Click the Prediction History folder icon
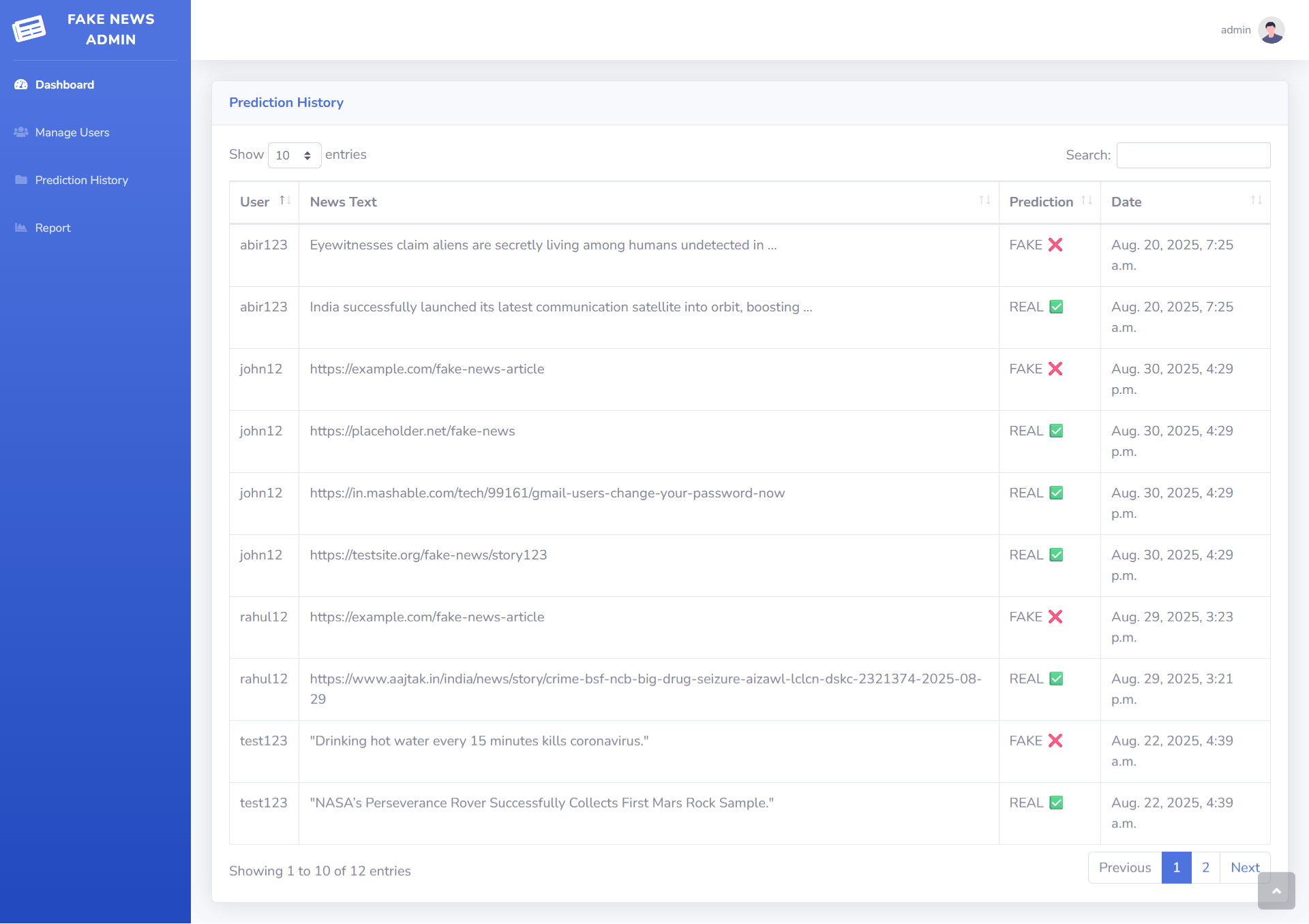Screen dimensions: 1309x924 [x=20, y=179]
